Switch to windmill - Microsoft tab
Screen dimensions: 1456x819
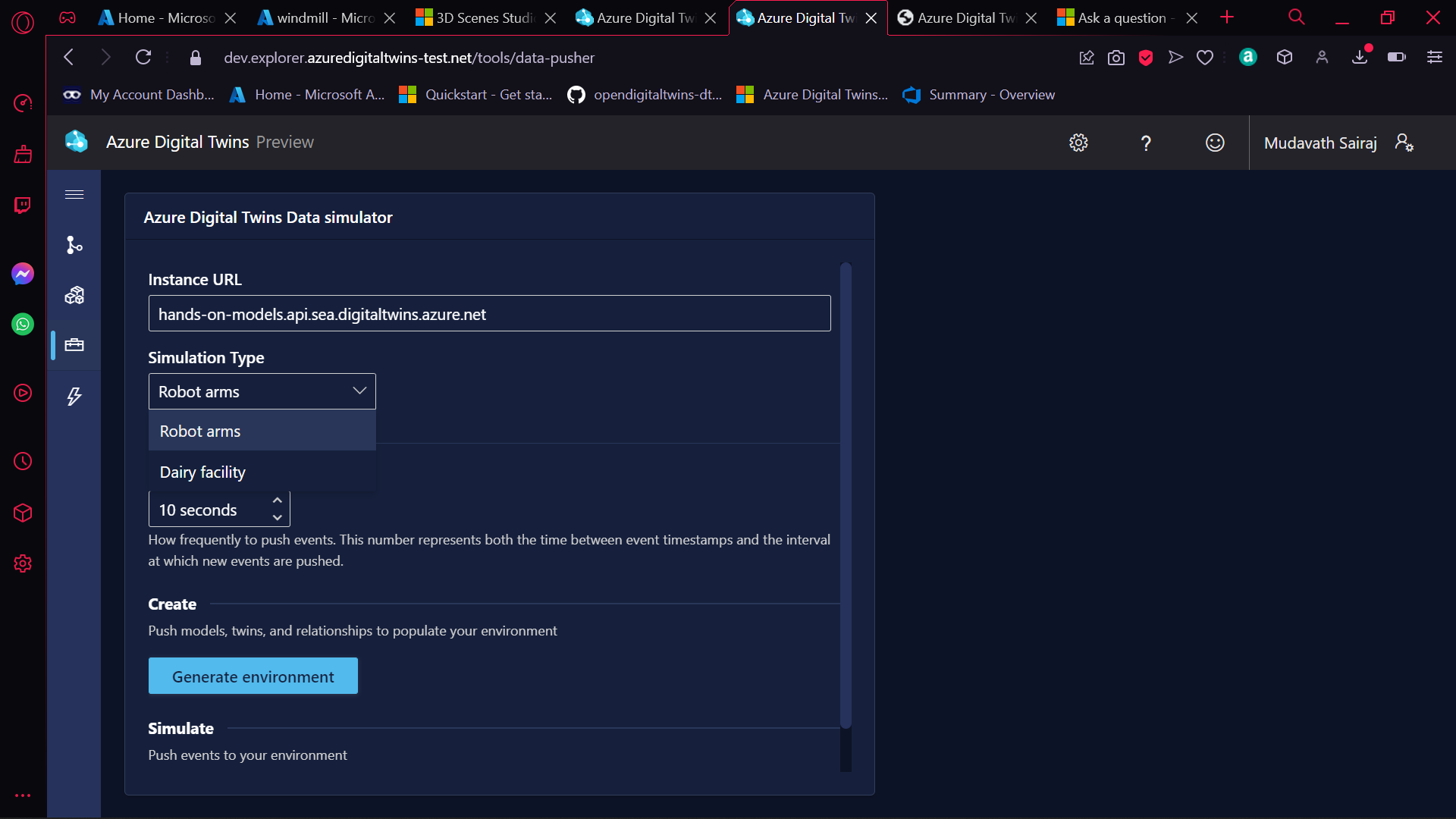coord(326,18)
